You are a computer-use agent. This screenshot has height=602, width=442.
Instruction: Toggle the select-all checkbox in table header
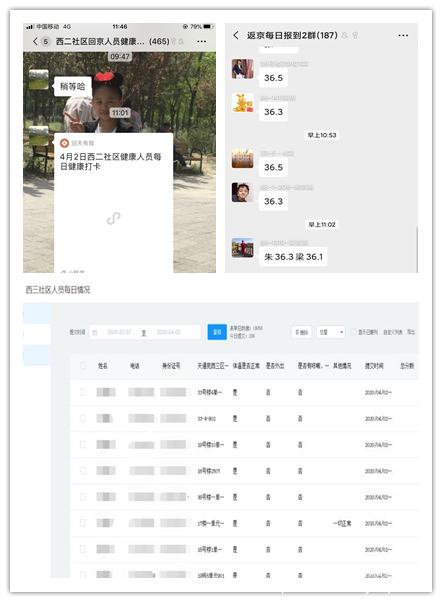(83, 366)
